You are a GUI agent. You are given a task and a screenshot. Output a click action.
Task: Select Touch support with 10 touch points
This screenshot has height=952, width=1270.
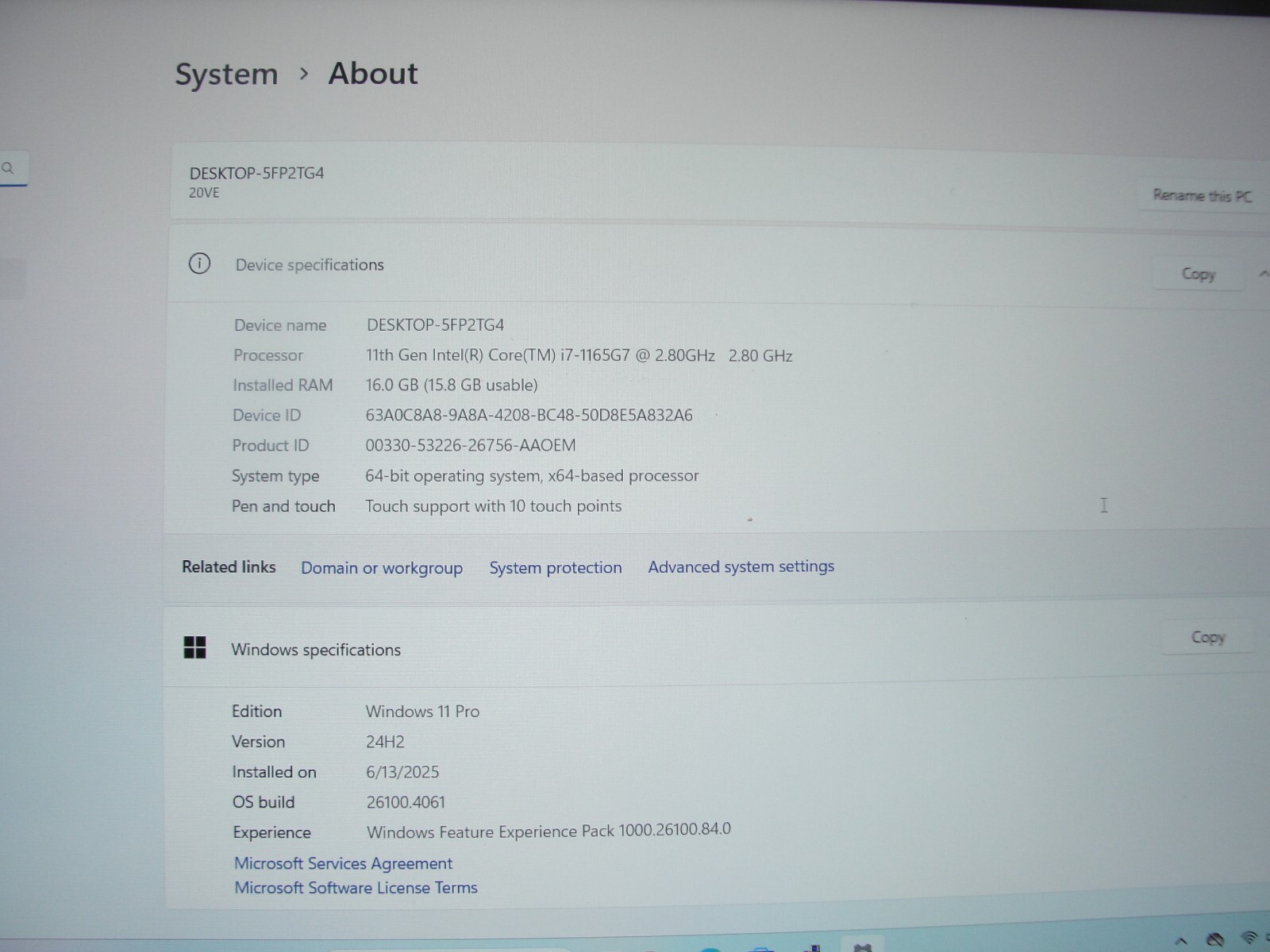[x=493, y=505]
